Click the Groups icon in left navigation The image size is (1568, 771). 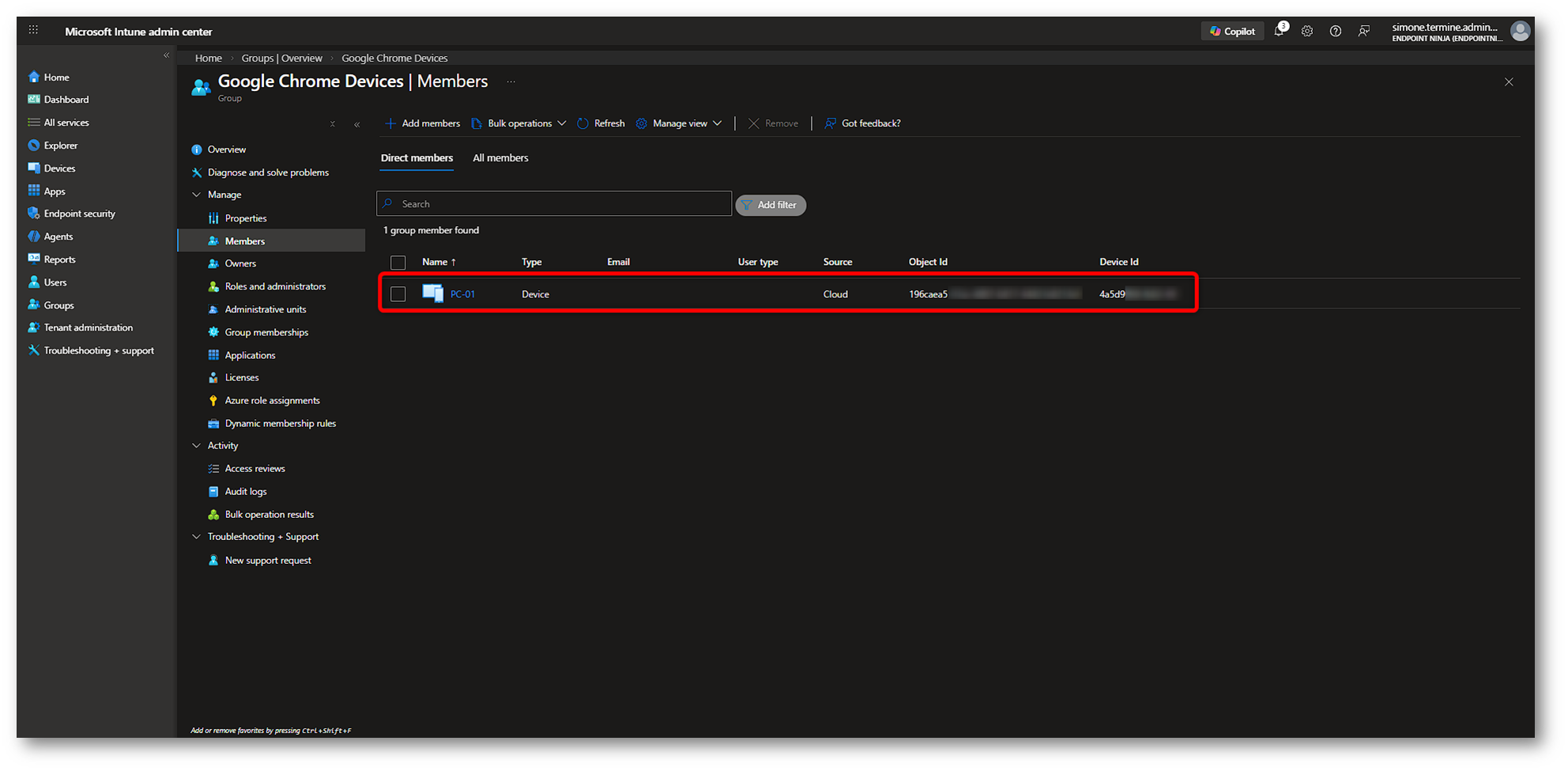[x=34, y=304]
